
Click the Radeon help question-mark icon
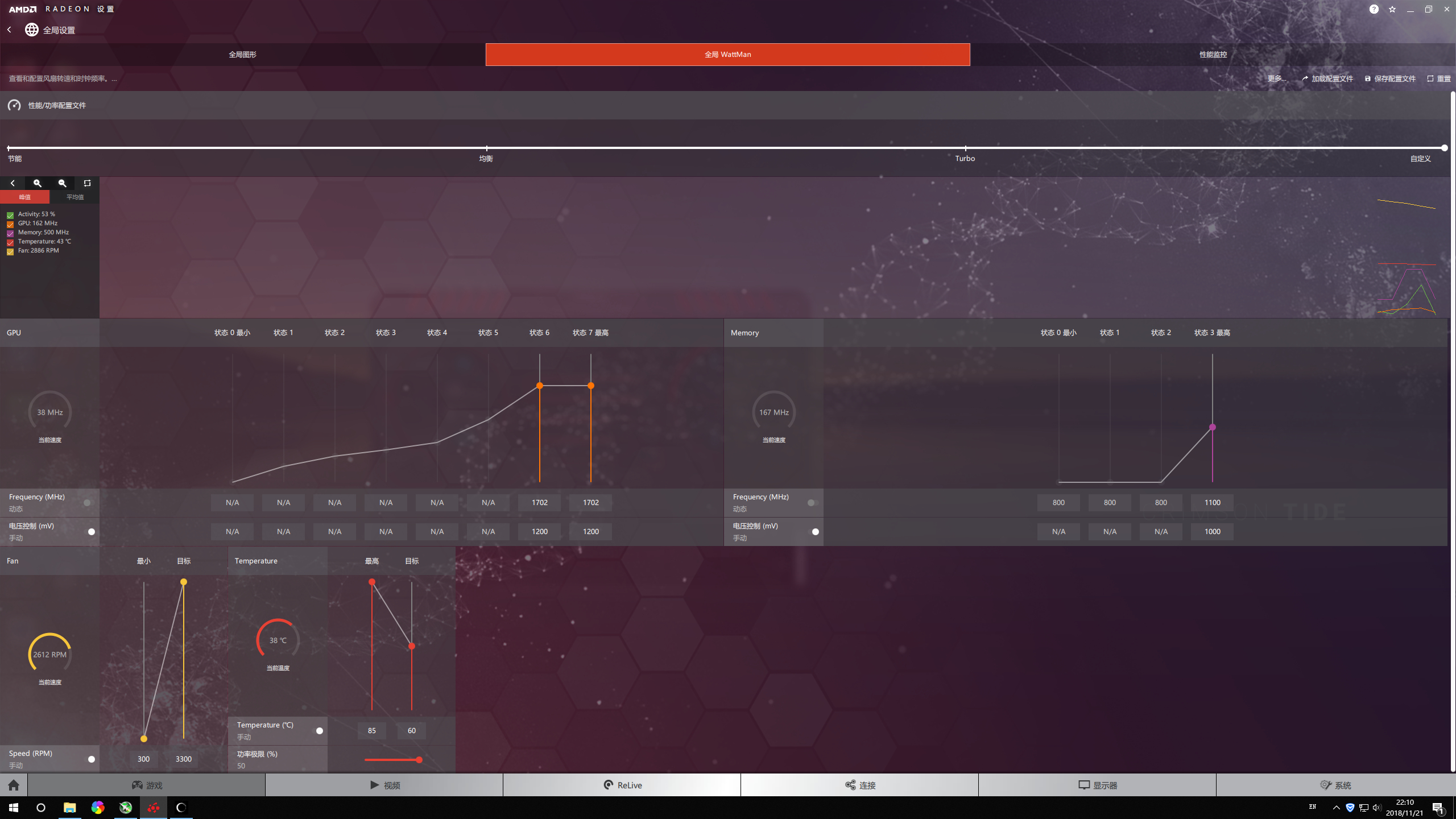point(1374,9)
